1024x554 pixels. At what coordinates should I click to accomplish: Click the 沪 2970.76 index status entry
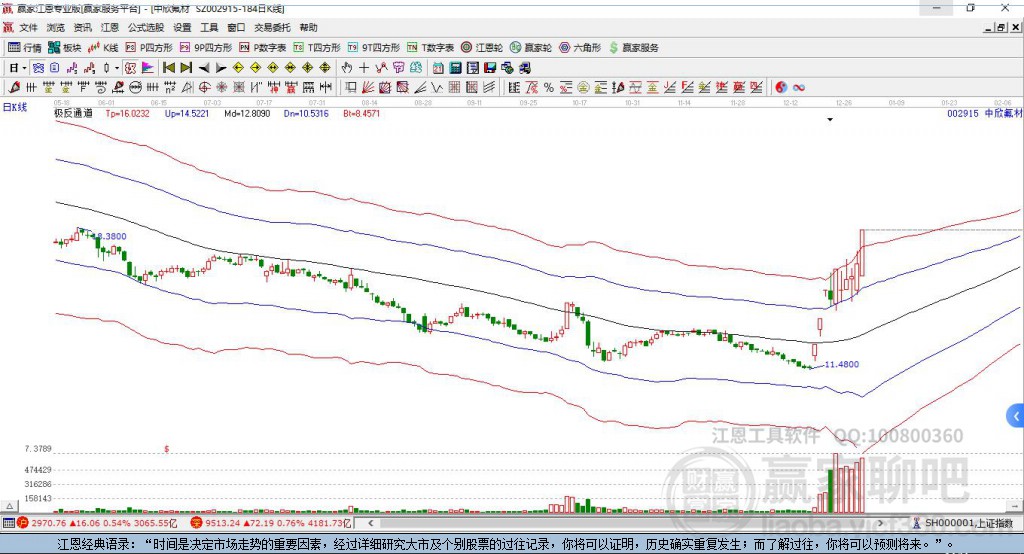97,523
